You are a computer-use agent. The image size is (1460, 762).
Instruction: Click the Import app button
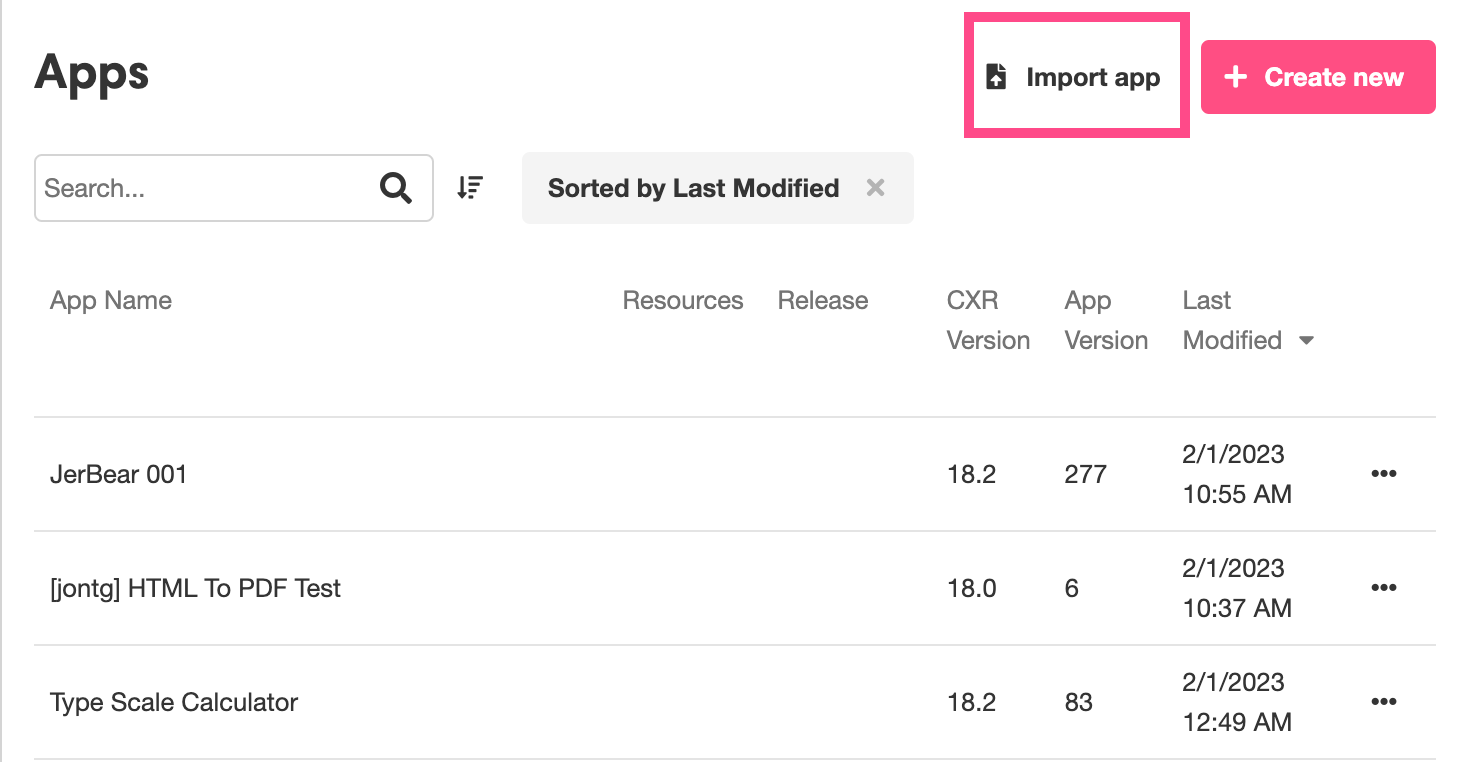(x=1077, y=77)
